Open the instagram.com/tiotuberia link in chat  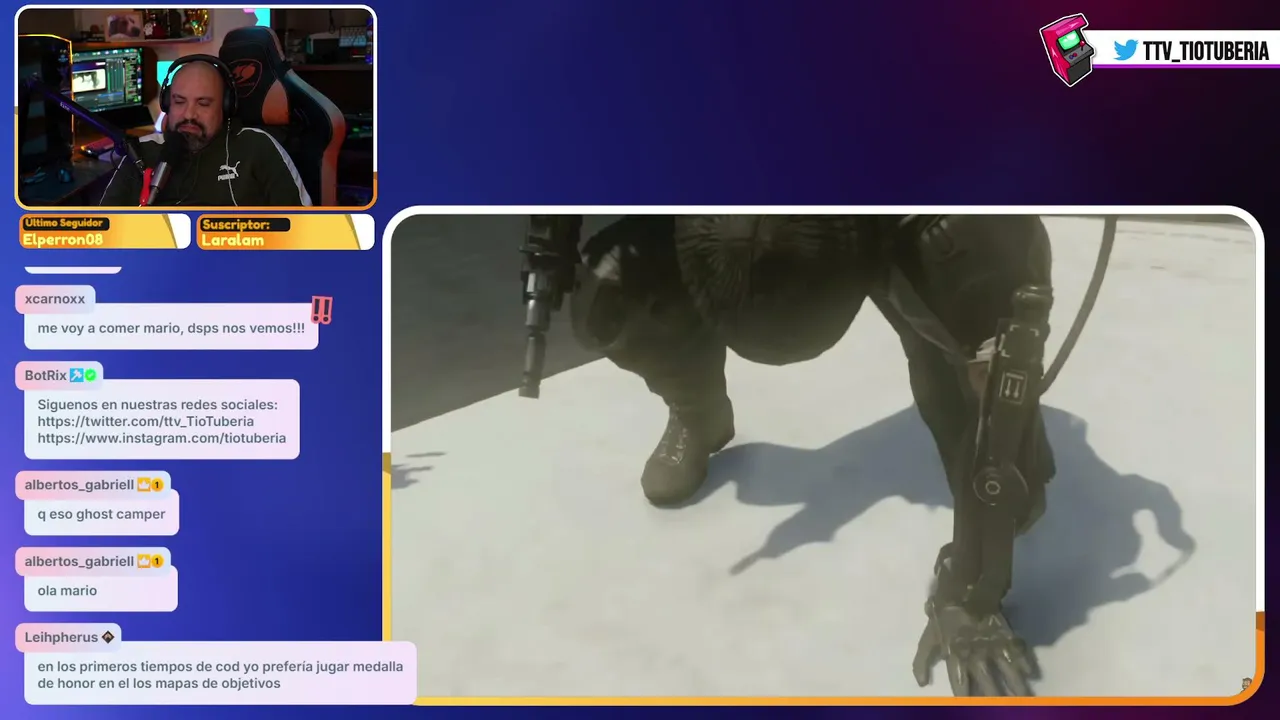162,438
